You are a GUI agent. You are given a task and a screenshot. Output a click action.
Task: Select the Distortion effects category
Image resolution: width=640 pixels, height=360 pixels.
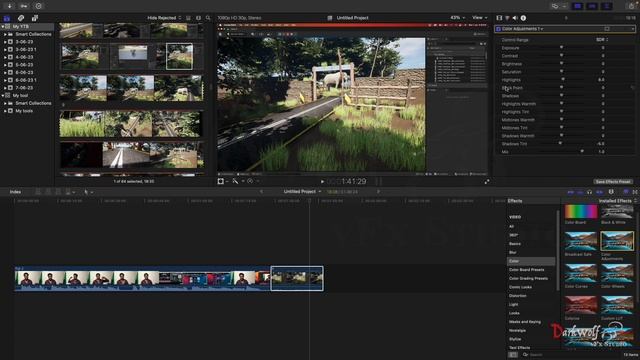pyautogui.click(x=518, y=296)
